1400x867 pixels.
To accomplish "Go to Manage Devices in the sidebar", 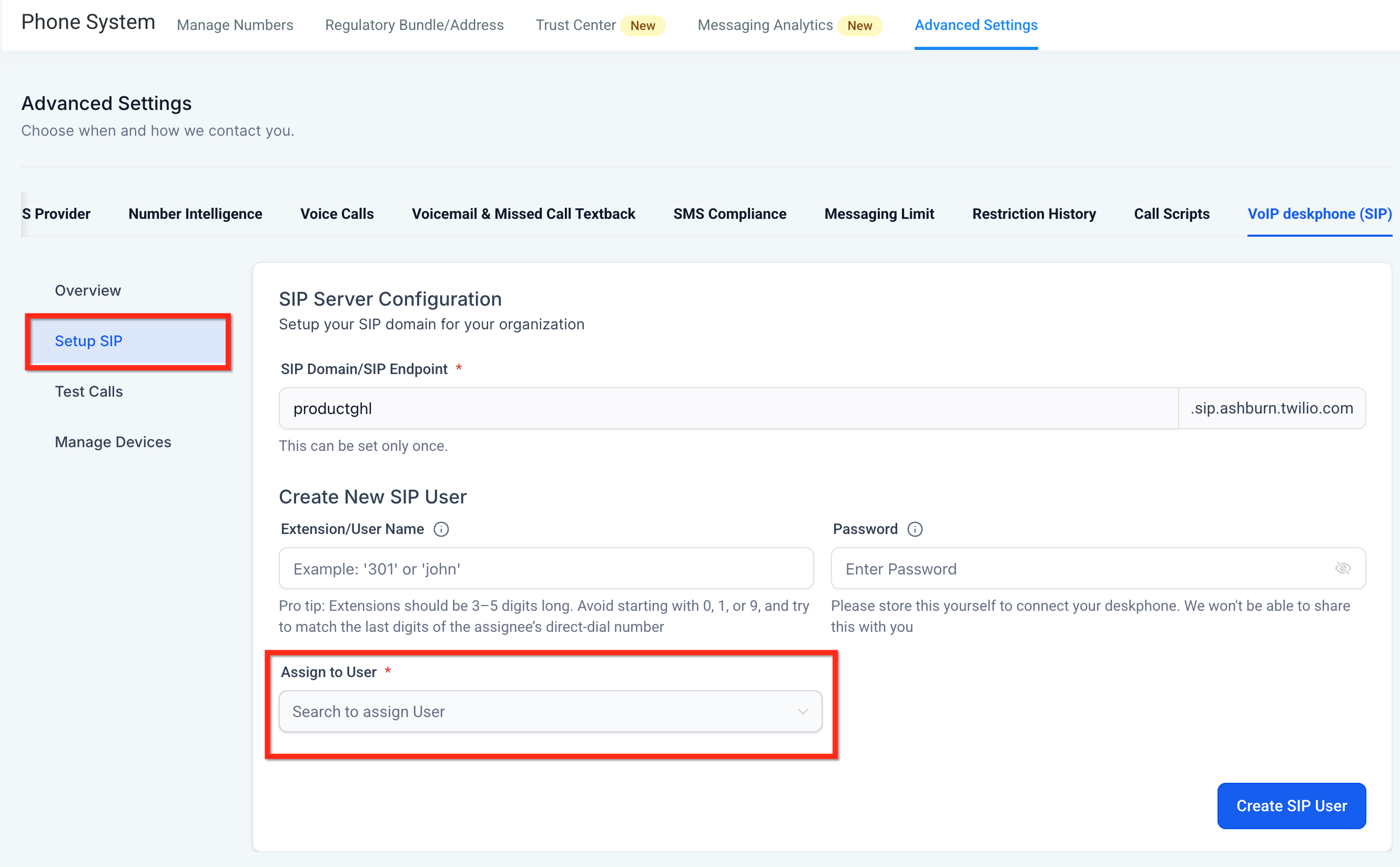I will (x=113, y=441).
